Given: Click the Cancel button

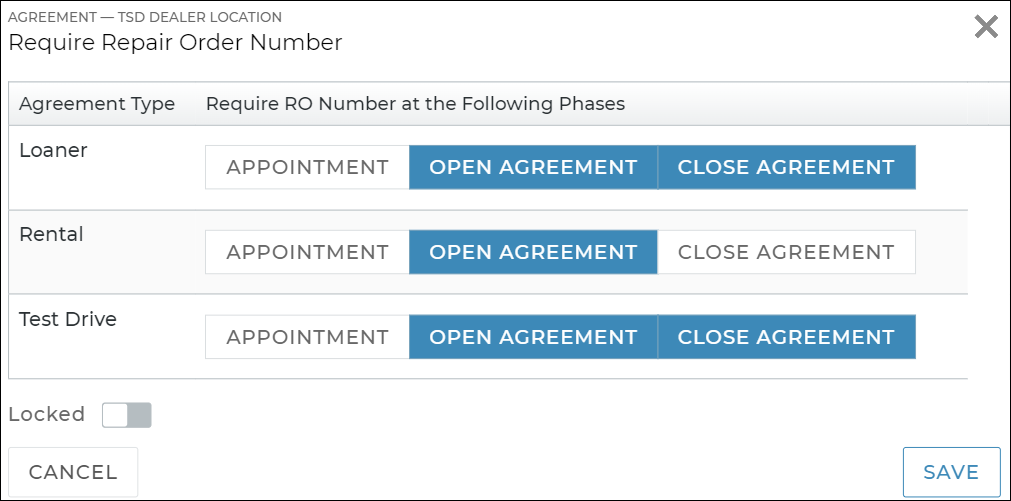Looking at the screenshot, I should pos(73,472).
